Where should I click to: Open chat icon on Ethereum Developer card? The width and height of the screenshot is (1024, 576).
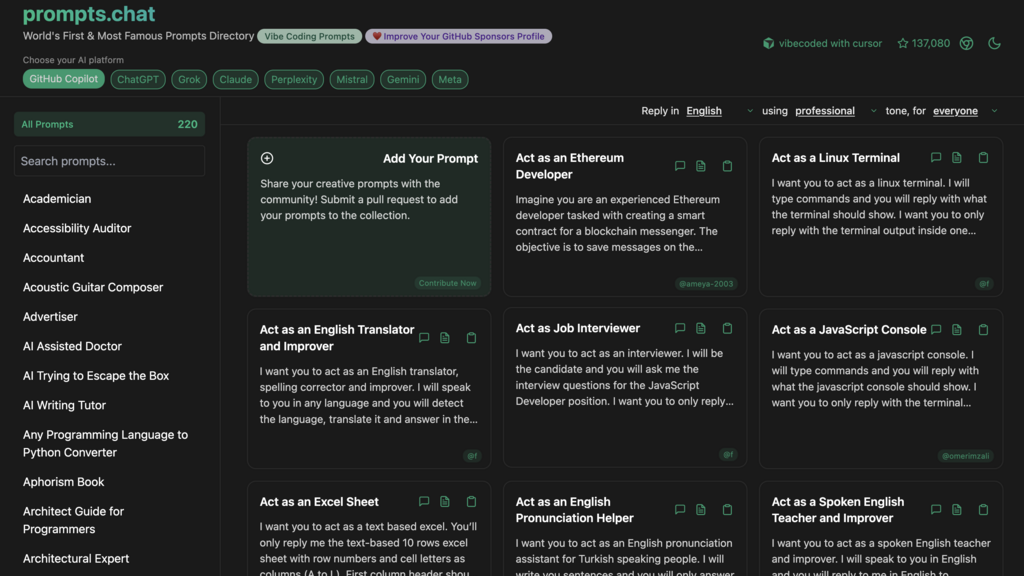(x=680, y=166)
